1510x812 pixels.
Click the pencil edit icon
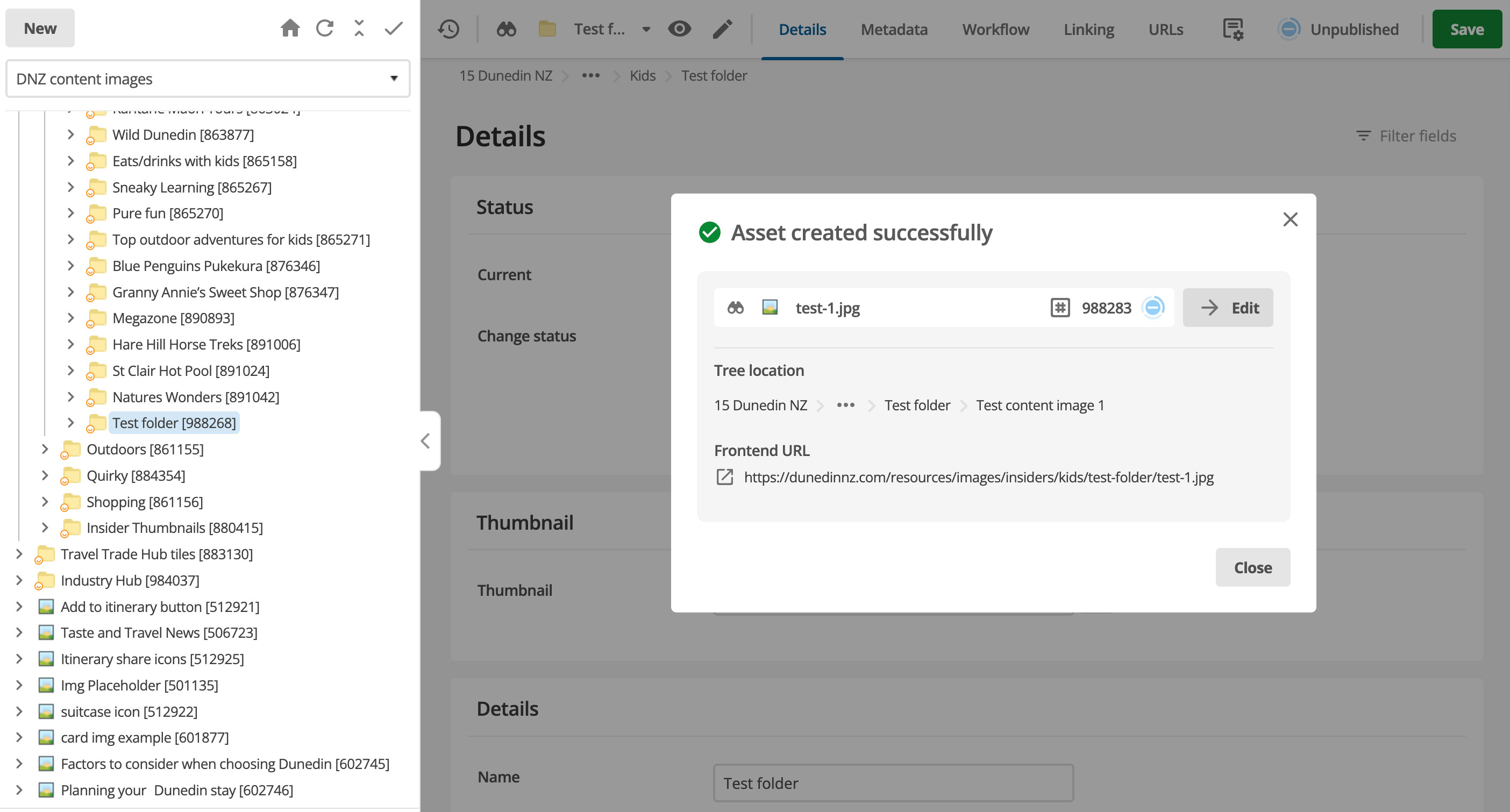coord(722,29)
